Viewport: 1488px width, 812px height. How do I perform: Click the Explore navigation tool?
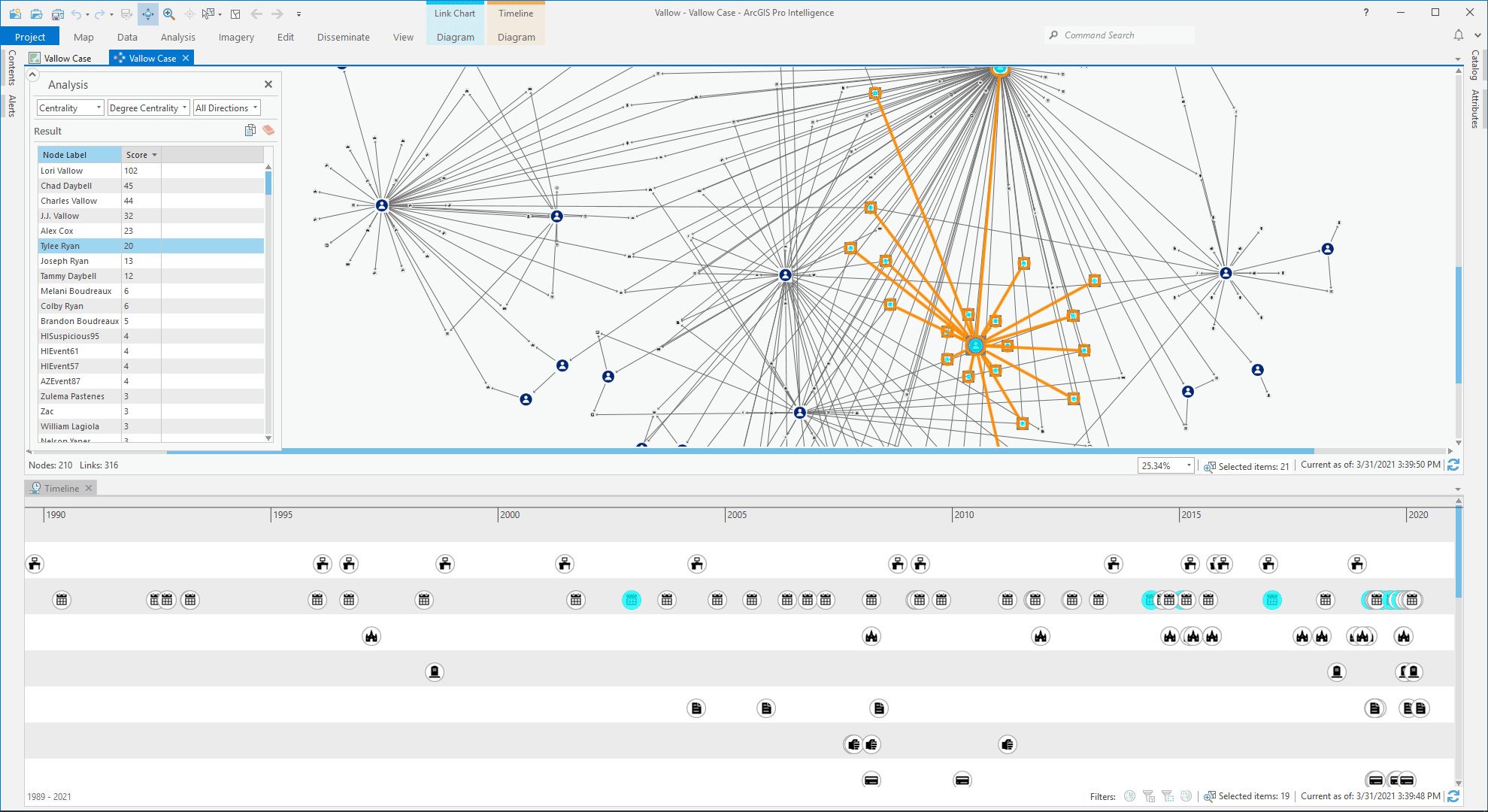click(x=148, y=14)
